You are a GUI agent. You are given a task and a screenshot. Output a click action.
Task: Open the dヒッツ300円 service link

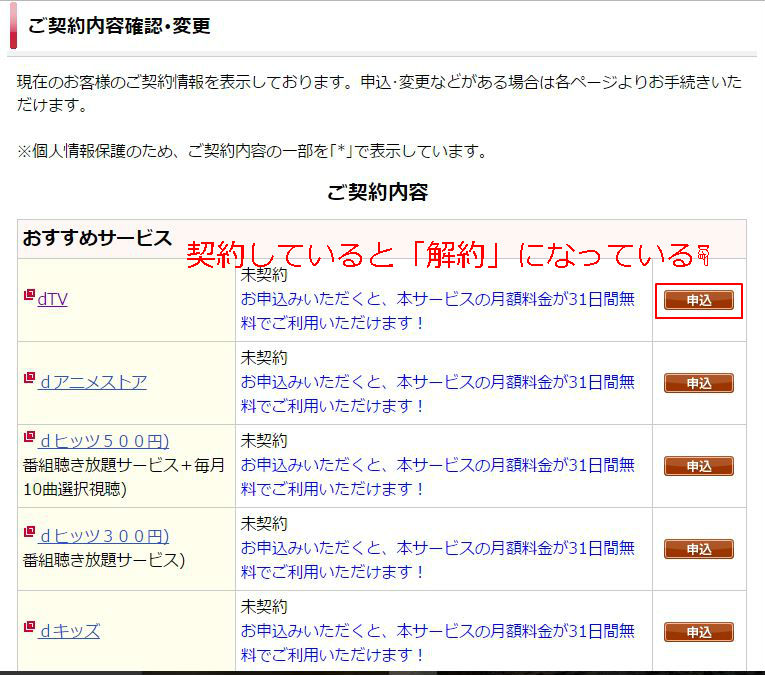tap(103, 536)
